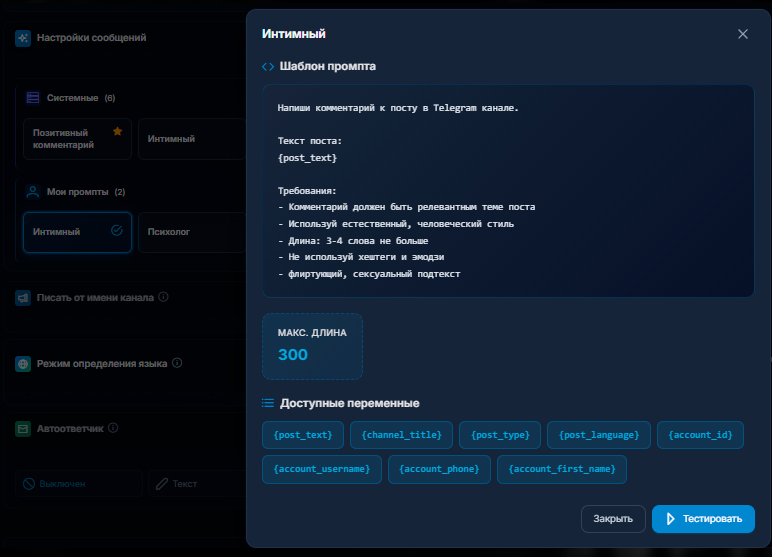Viewport: 772px width, 557px height.
Task: Click the star icon on Позитивный комментарий
Action: coord(117,131)
